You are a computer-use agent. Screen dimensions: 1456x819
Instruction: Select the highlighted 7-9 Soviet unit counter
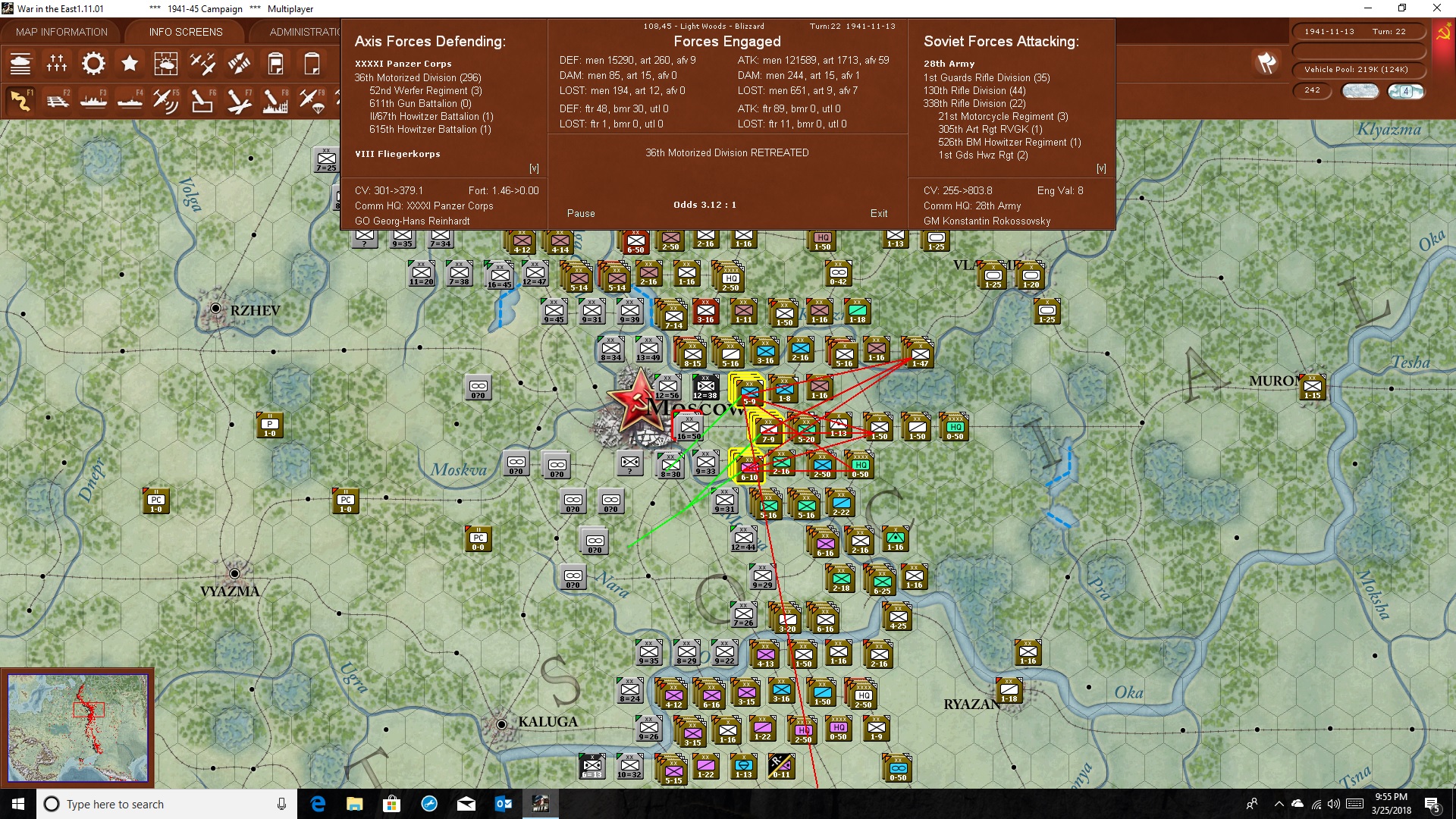pos(768,430)
